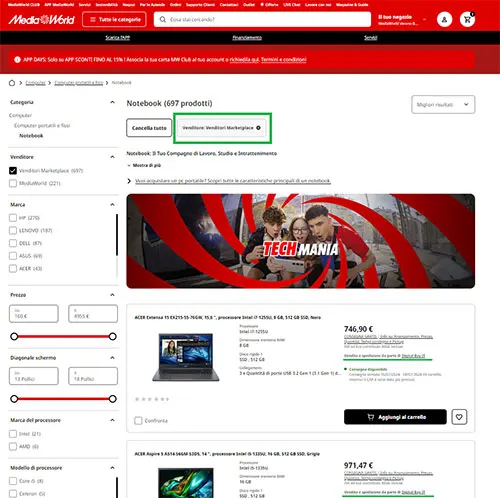Viewport: 500px width, 498px height.
Task: Check the HP brand checkbox
Action: point(13,218)
